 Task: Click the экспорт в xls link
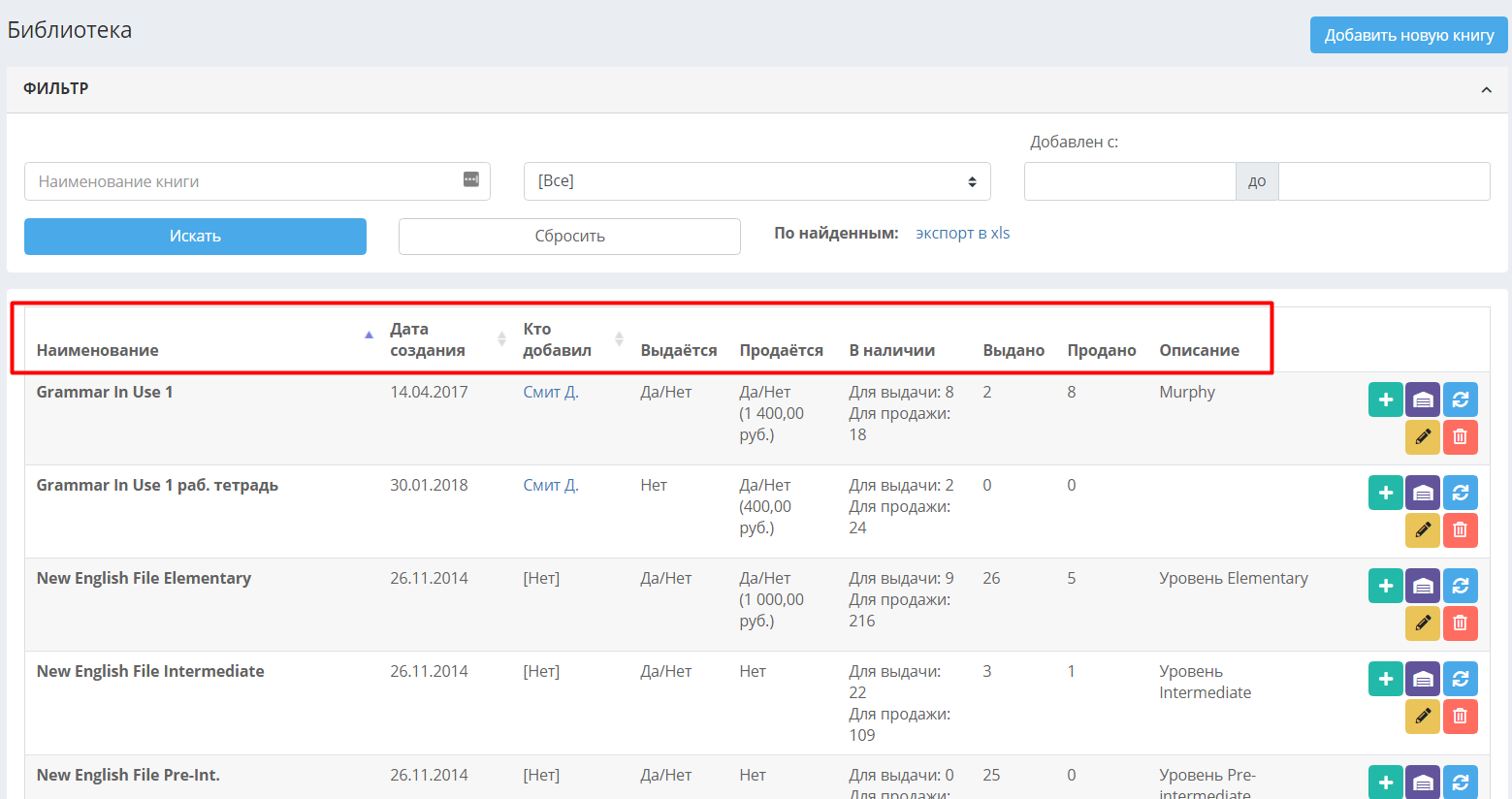click(x=963, y=234)
